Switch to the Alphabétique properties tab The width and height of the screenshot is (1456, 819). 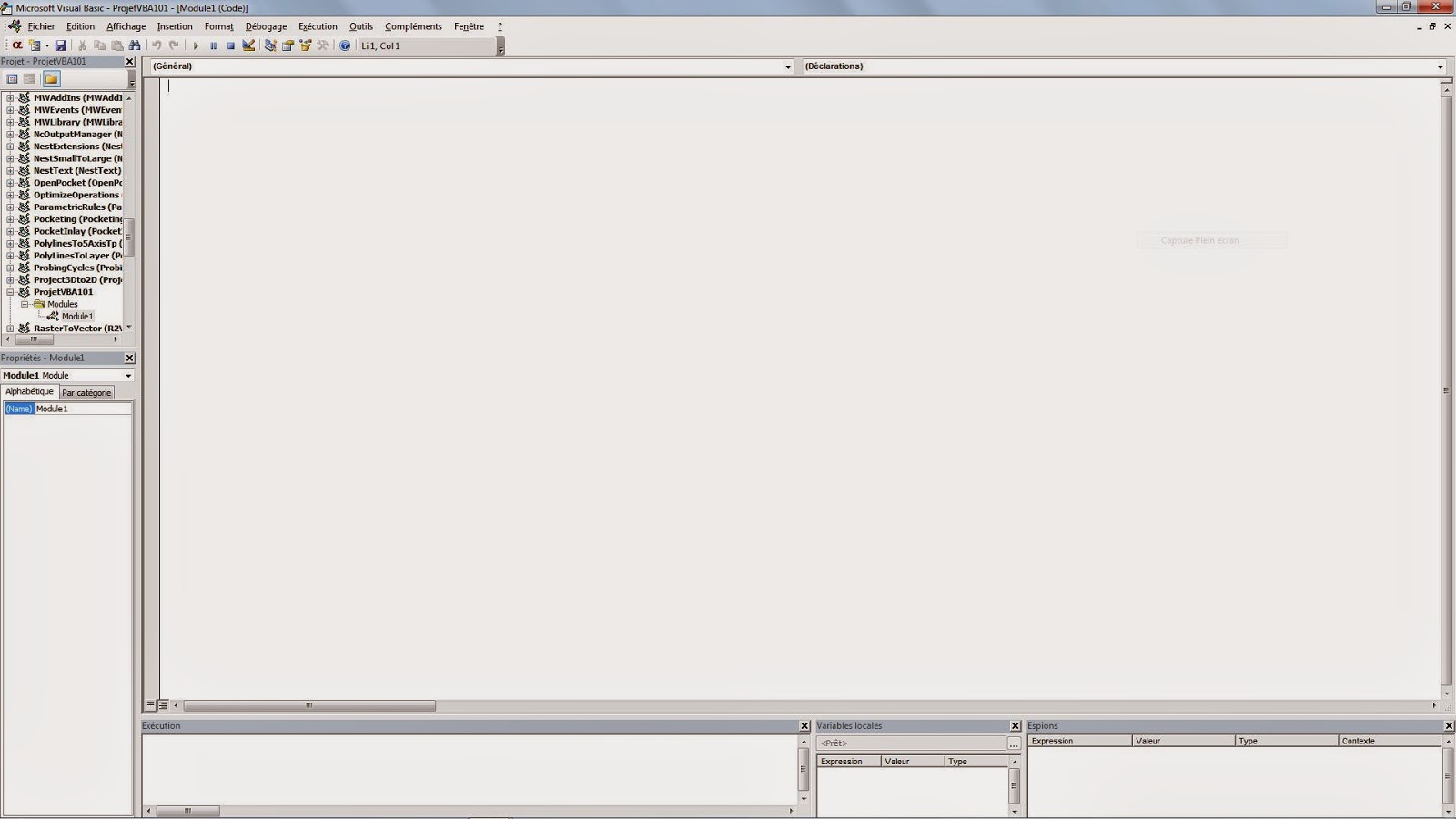click(29, 391)
